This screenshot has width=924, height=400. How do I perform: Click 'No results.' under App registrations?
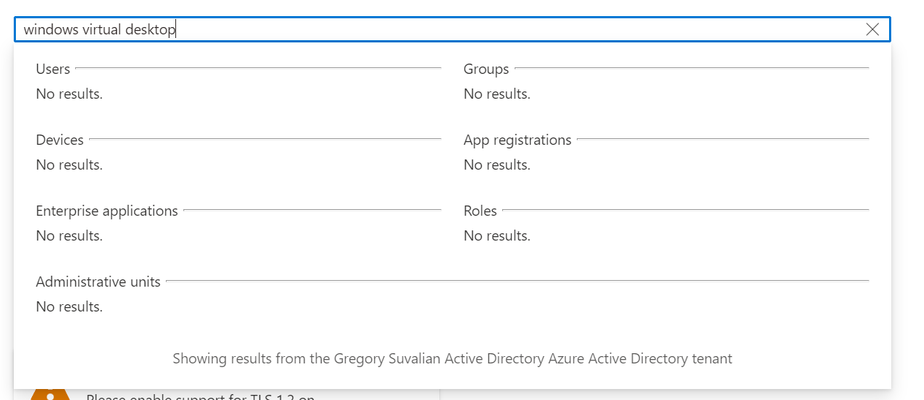[x=497, y=165]
